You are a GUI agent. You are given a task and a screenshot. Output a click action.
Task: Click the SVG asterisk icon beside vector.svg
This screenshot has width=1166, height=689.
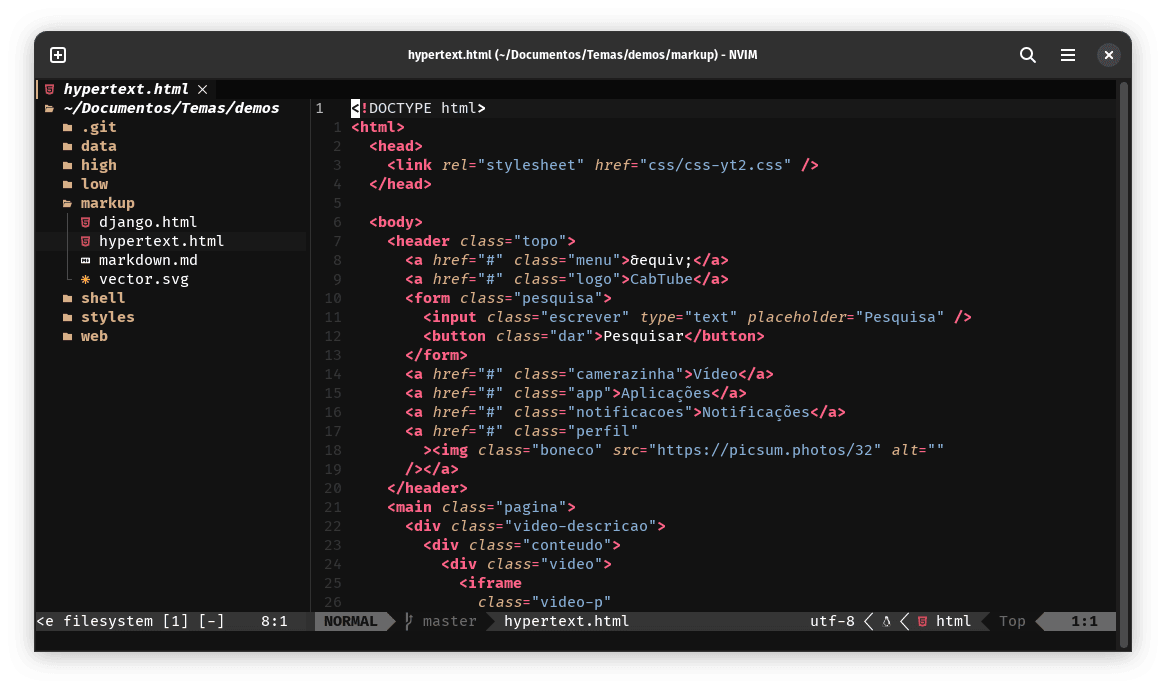[86, 279]
